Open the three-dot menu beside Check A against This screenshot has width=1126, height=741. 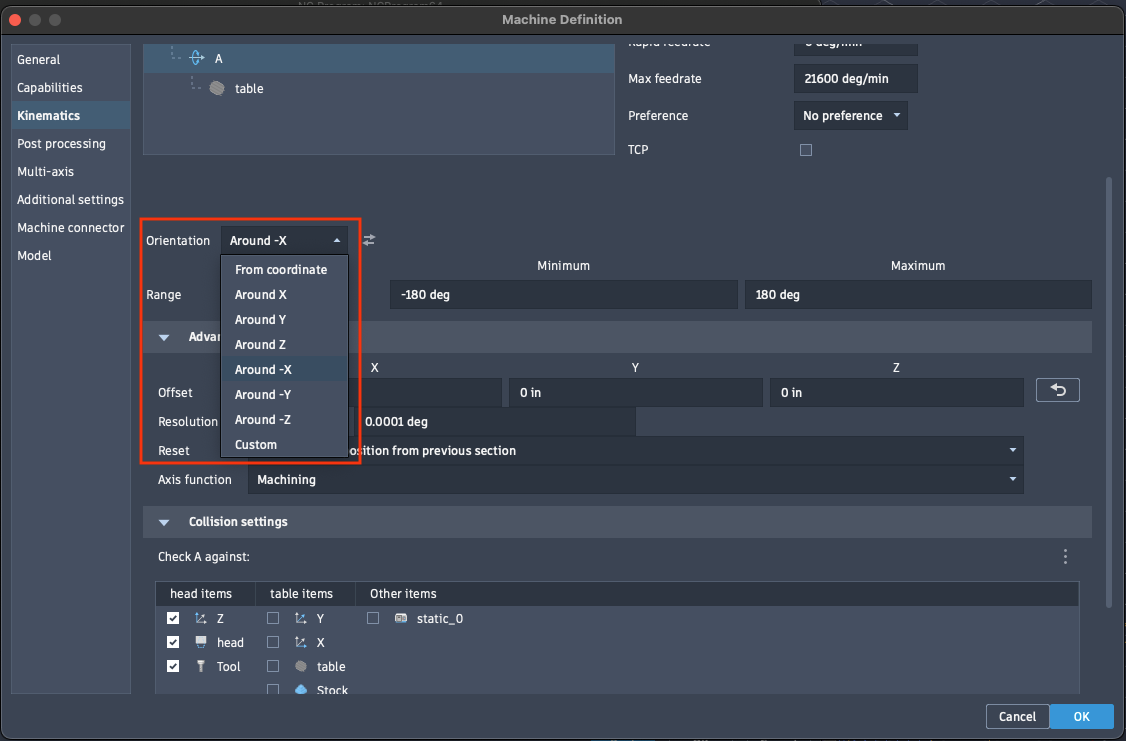tap(1065, 556)
